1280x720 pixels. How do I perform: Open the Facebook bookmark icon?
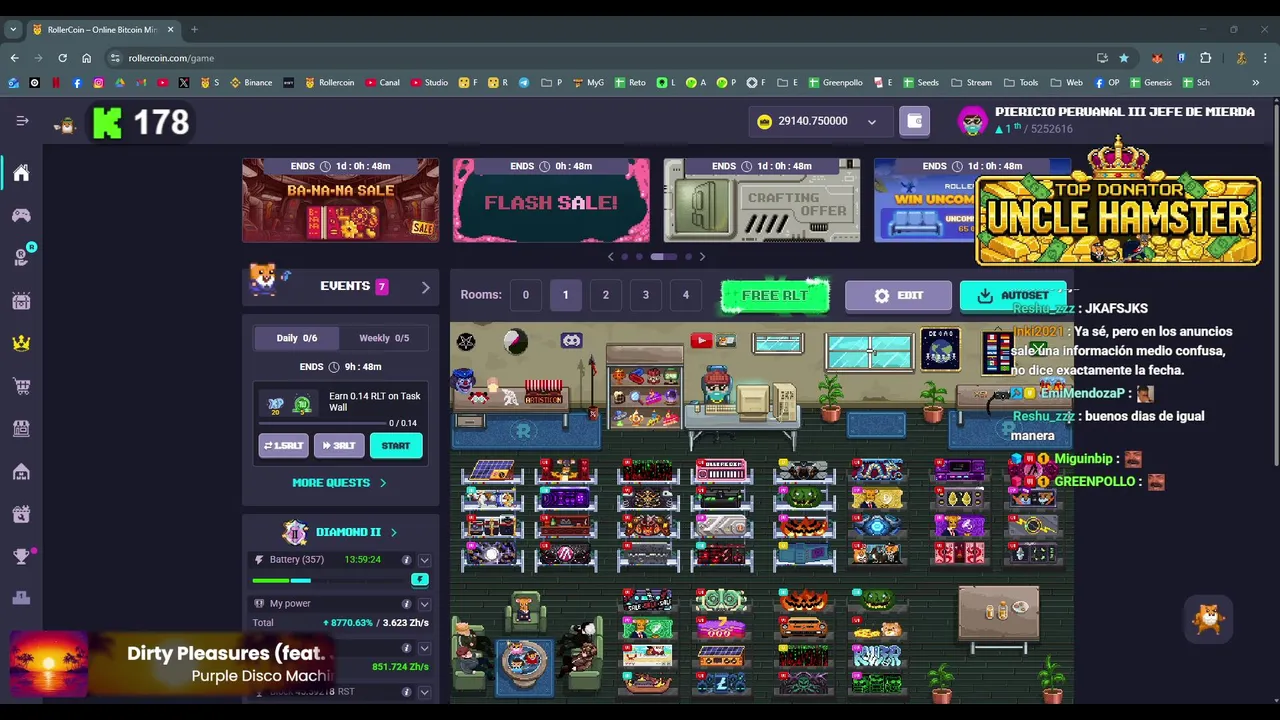point(77,82)
